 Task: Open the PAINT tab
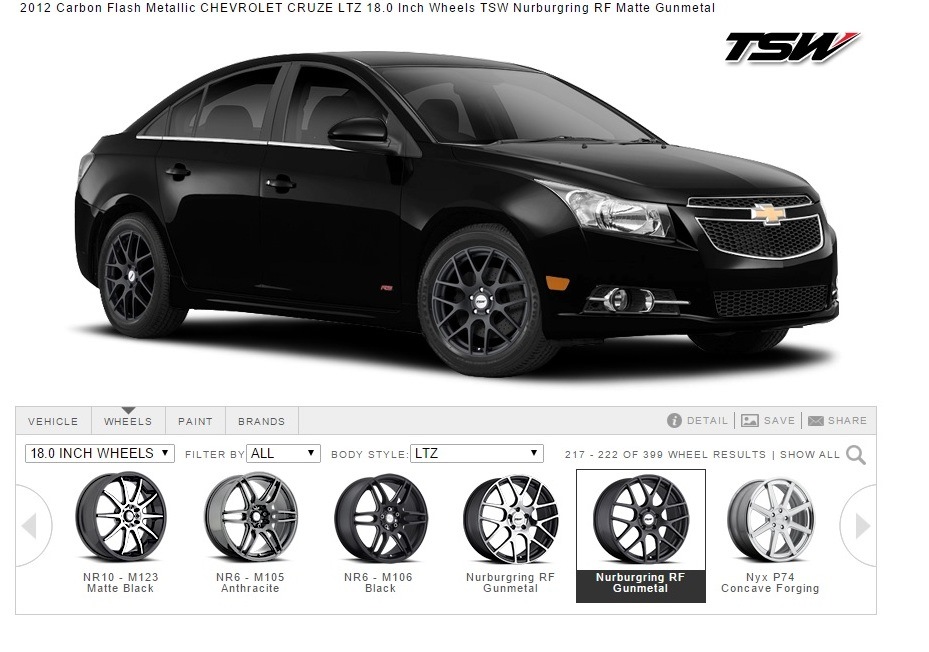pyautogui.click(x=195, y=421)
